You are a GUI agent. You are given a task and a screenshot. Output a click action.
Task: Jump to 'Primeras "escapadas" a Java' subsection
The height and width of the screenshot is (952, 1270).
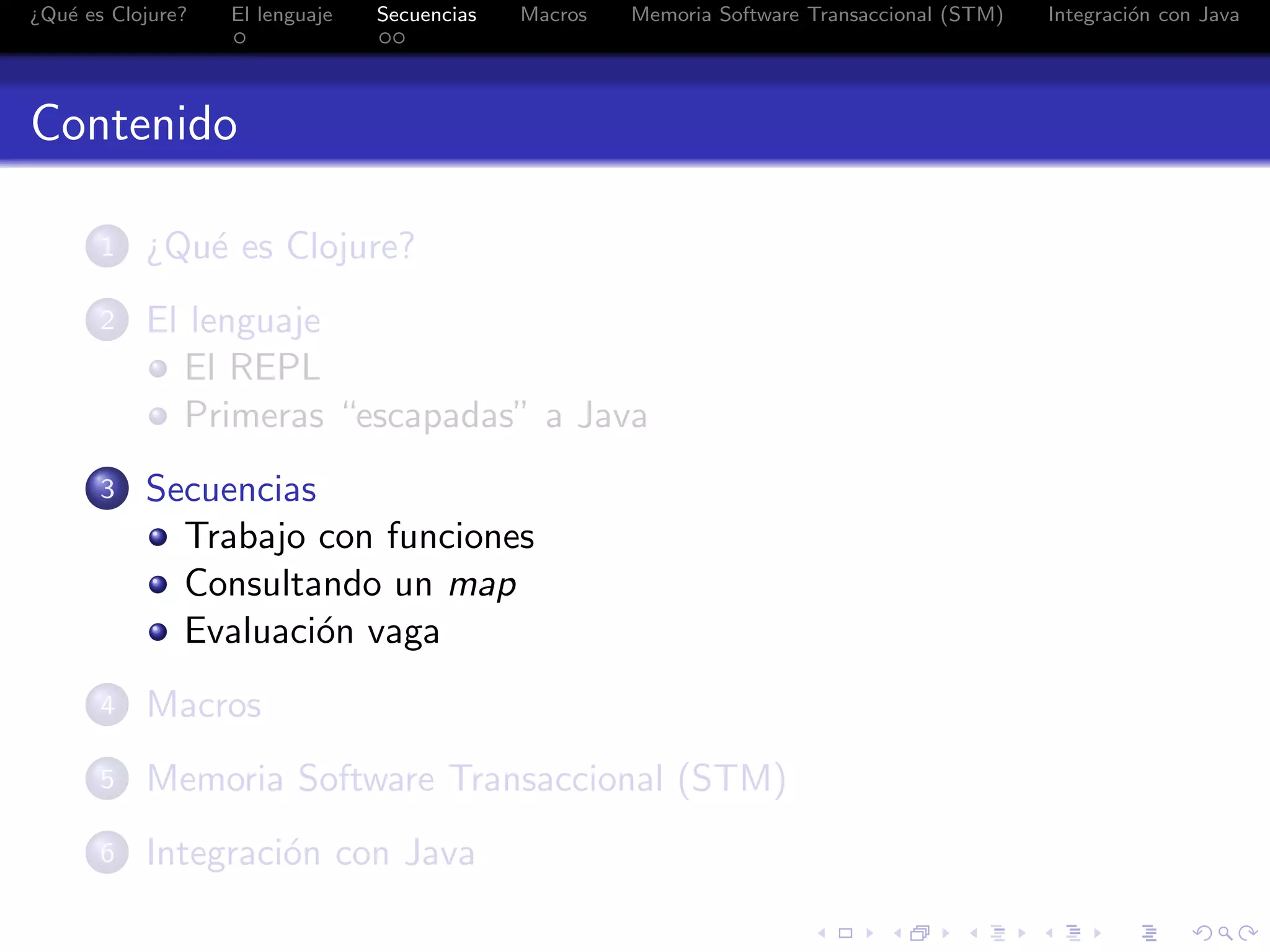click(x=416, y=415)
